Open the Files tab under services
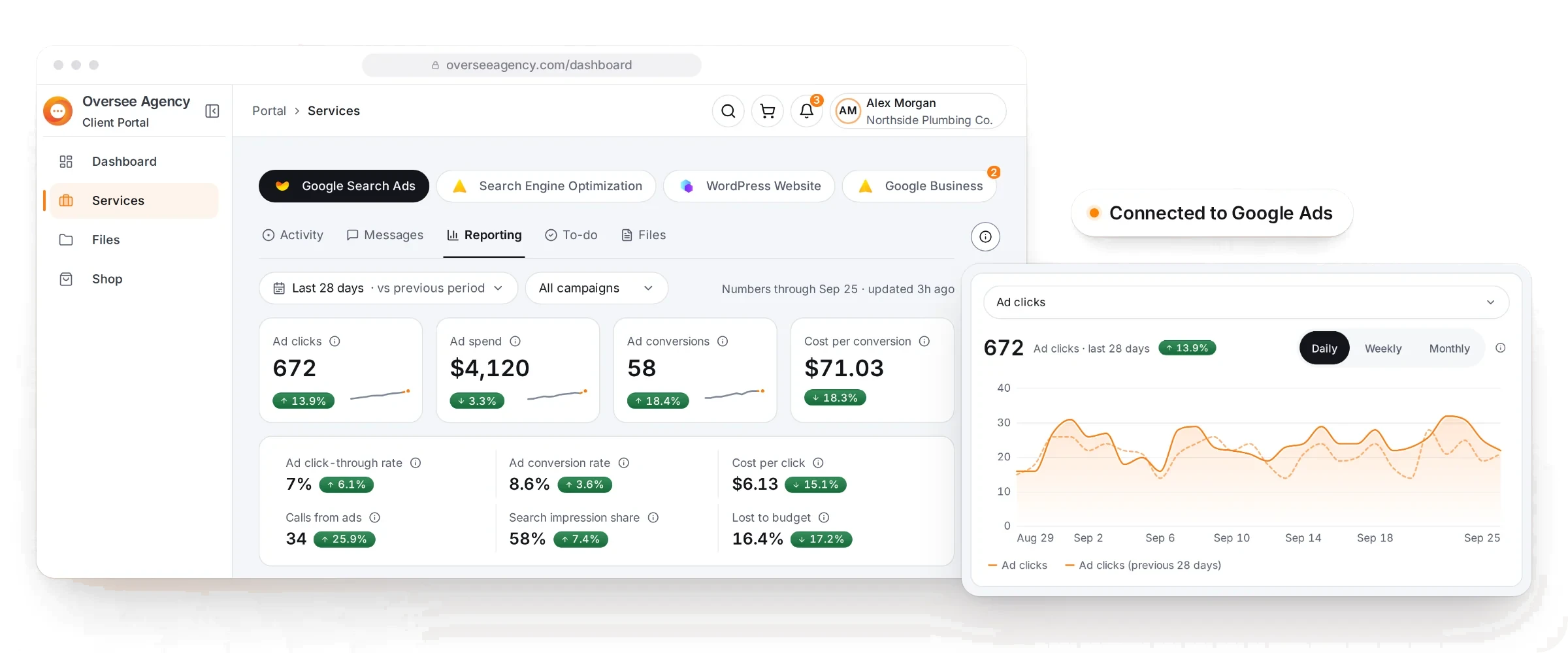The height and width of the screenshot is (653, 1568). [644, 235]
